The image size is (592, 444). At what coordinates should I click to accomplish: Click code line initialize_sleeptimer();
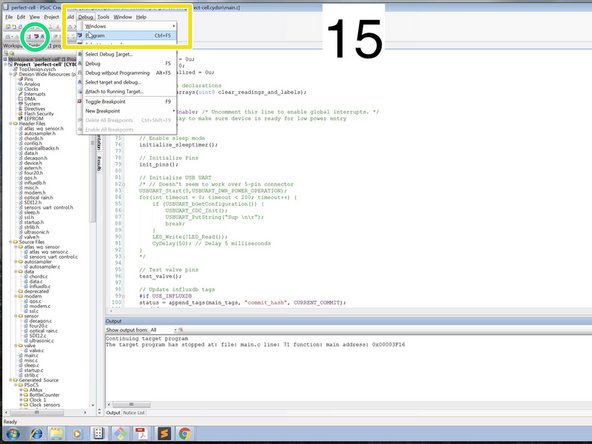click(x=178, y=145)
